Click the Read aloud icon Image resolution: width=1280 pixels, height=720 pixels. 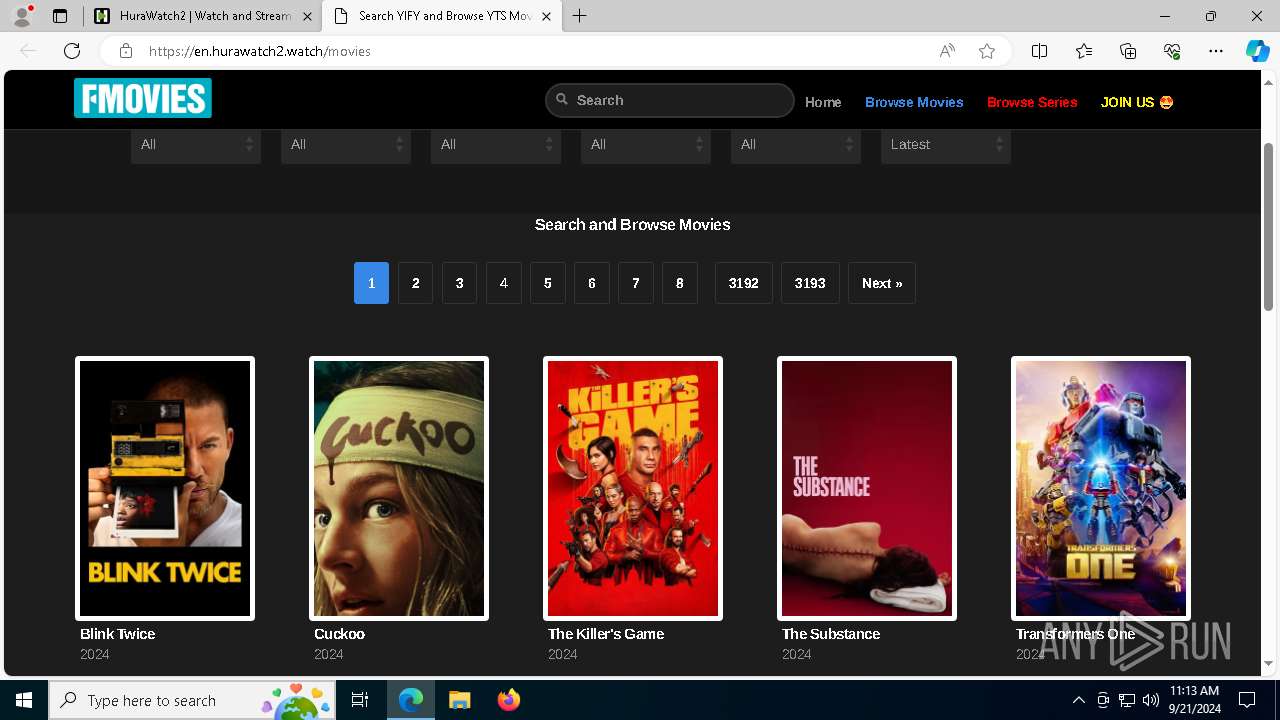pyautogui.click(x=947, y=51)
